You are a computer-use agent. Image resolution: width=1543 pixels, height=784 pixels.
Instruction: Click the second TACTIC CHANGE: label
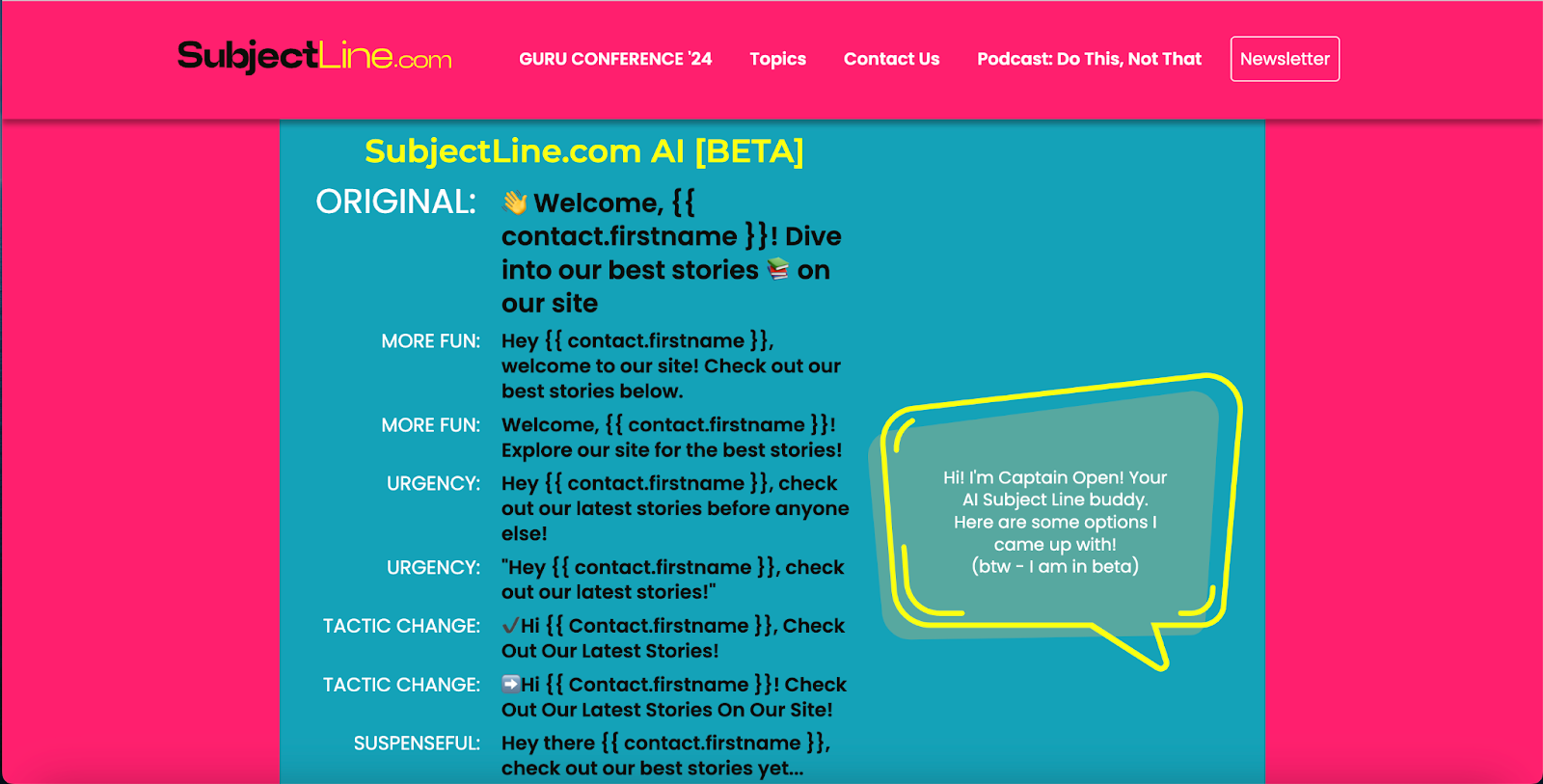point(401,685)
